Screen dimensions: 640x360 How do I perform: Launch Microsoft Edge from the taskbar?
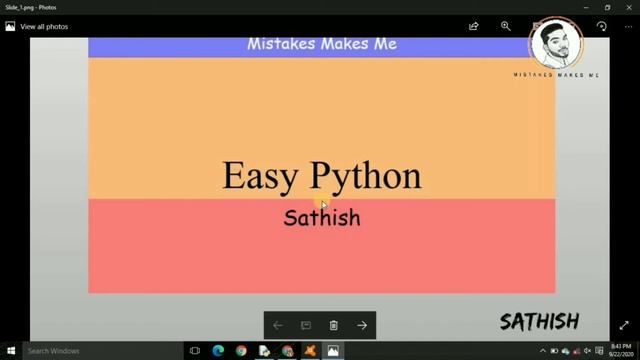[x=218, y=351]
